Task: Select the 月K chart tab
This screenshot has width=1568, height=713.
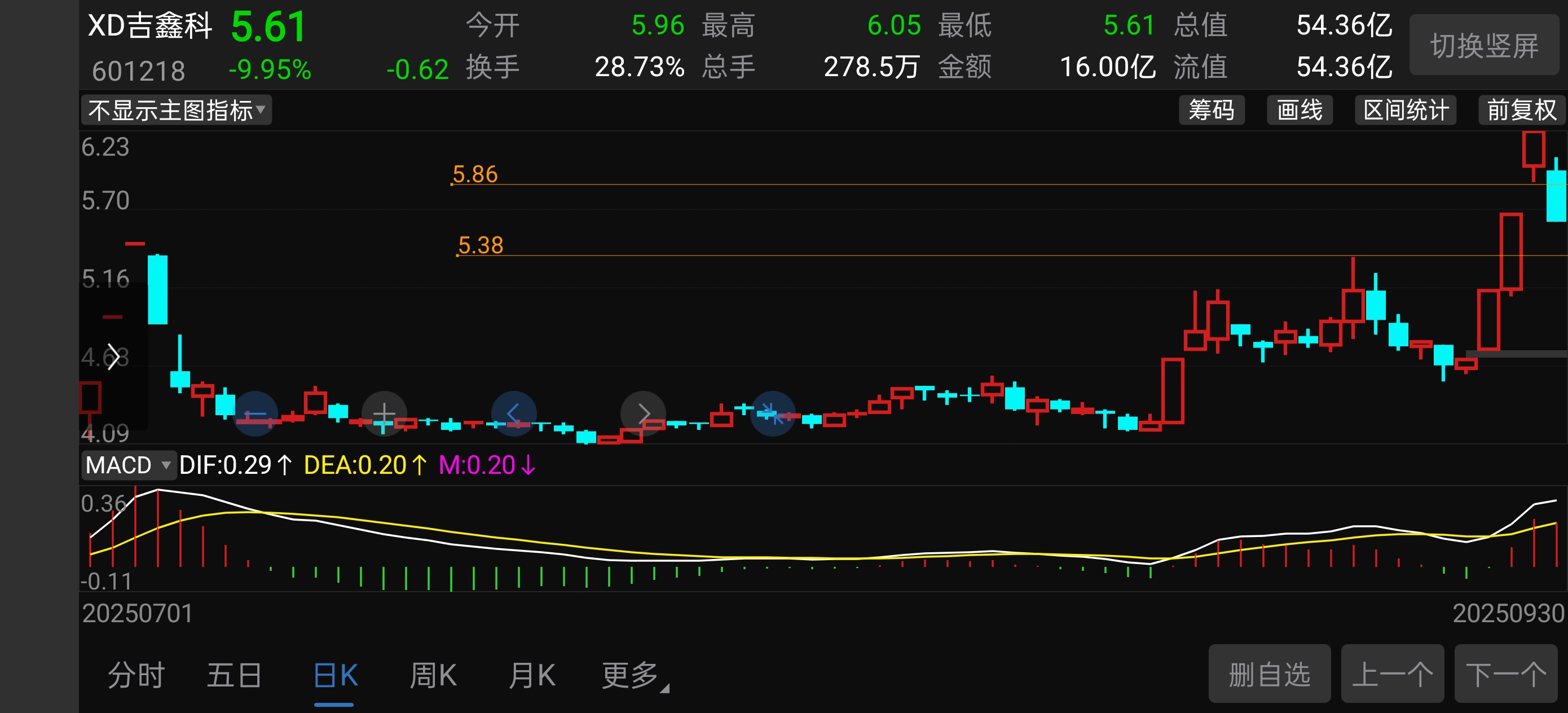Action: point(531,675)
